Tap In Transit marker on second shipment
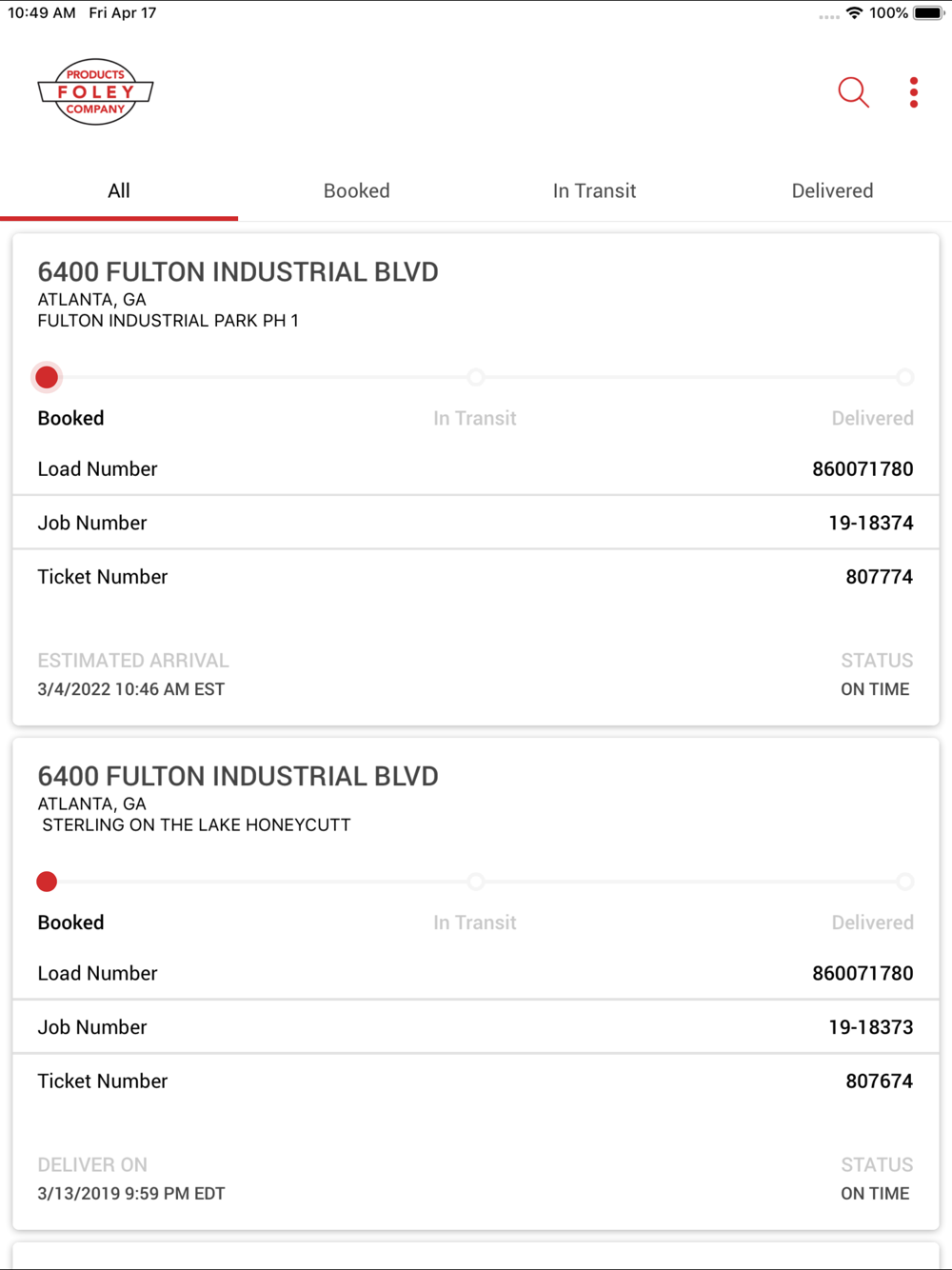Image resolution: width=952 pixels, height=1270 pixels. (x=476, y=882)
